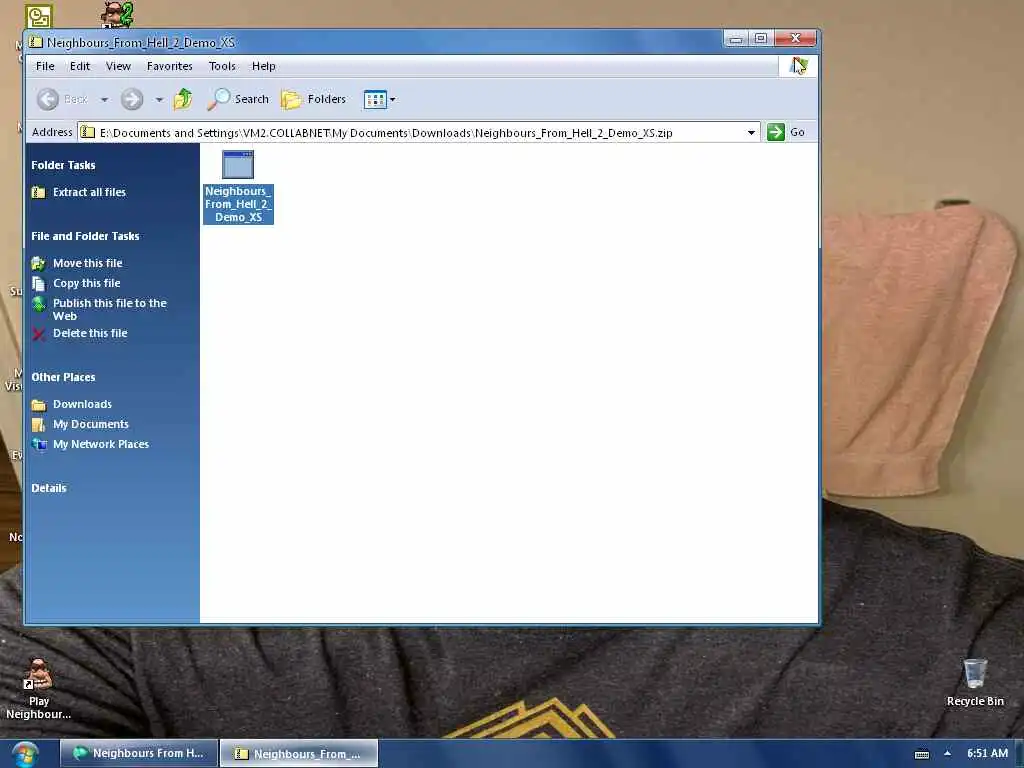This screenshot has height=768, width=1024.
Task: Switch to Neighbours From H... taskbar window
Action: pos(138,753)
